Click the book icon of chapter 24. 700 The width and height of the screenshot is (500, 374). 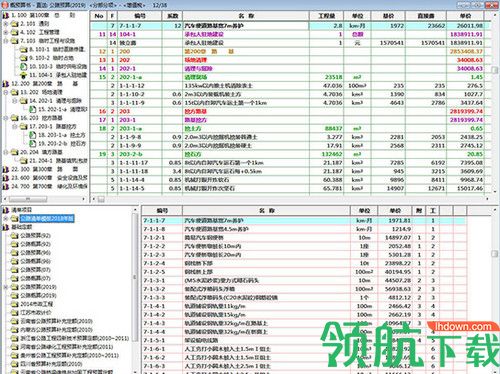tap(6, 186)
